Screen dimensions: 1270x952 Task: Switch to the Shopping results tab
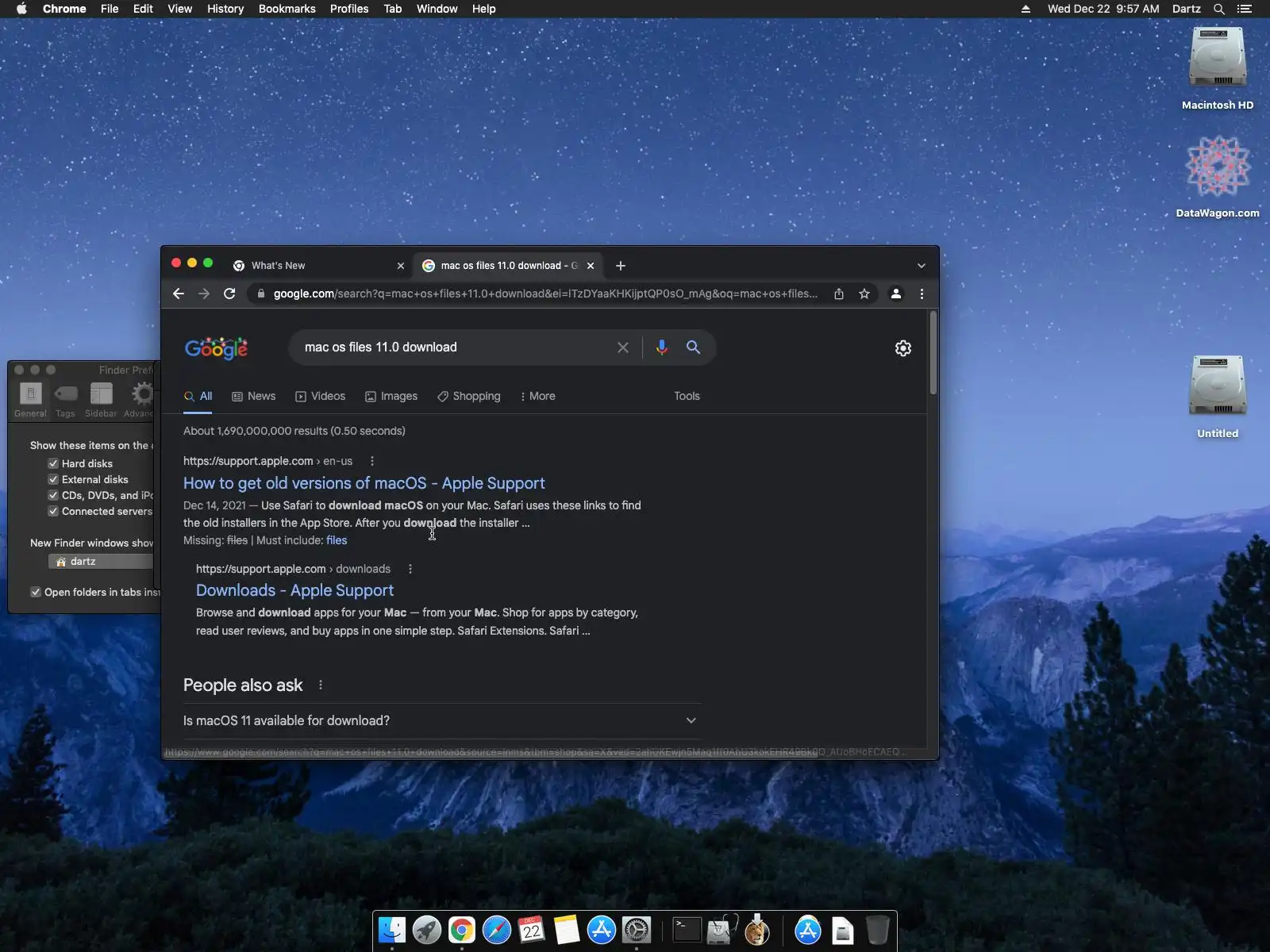coord(469,396)
